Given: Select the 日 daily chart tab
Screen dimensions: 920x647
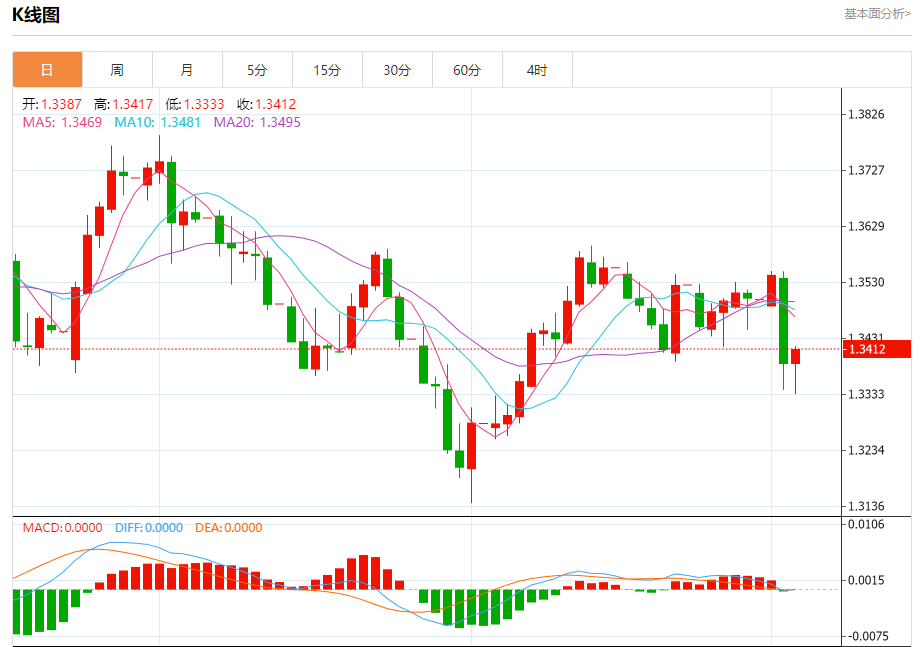Looking at the screenshot, I should 48,70.
